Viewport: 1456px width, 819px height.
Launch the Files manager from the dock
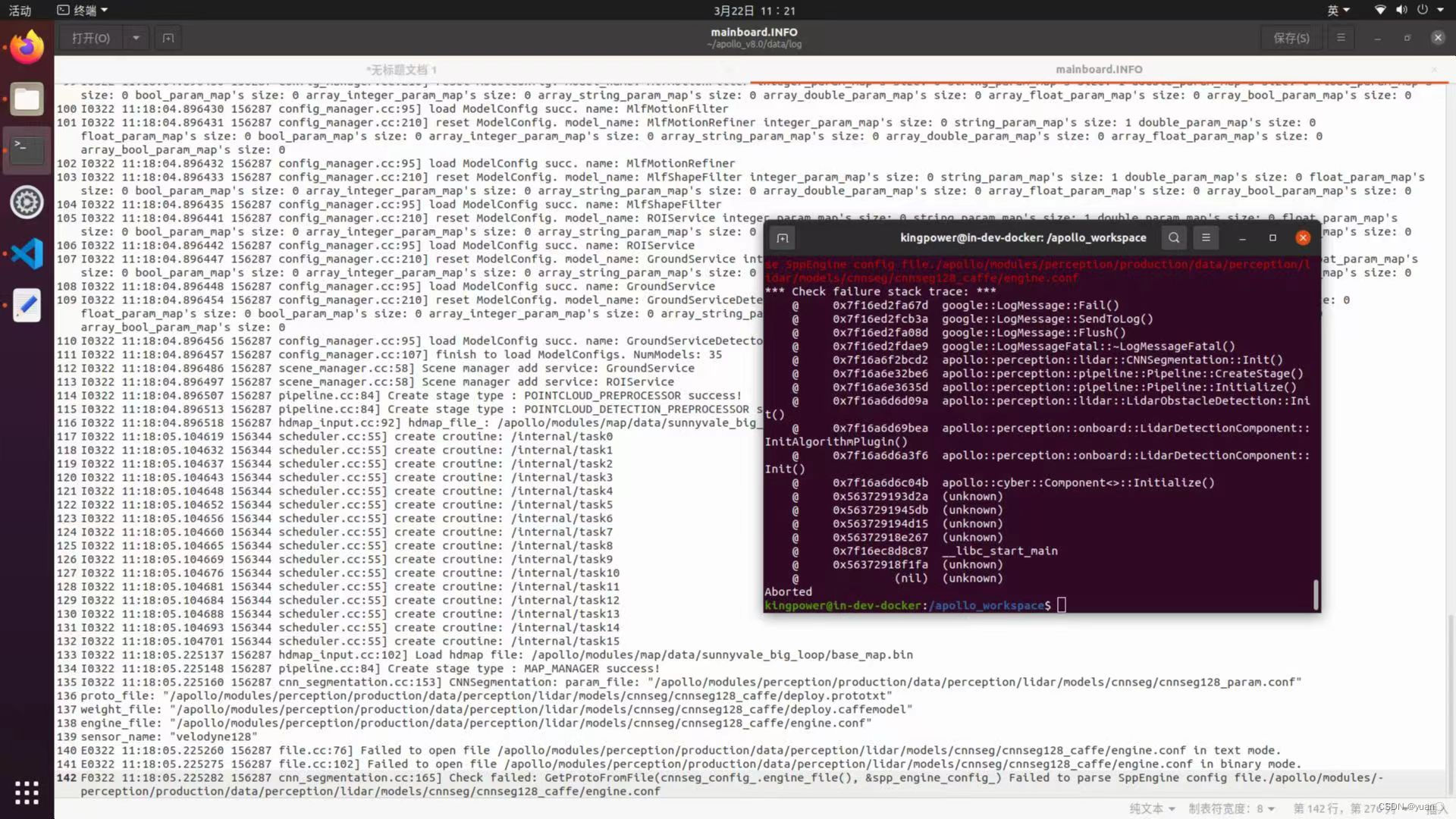(27, 99)
